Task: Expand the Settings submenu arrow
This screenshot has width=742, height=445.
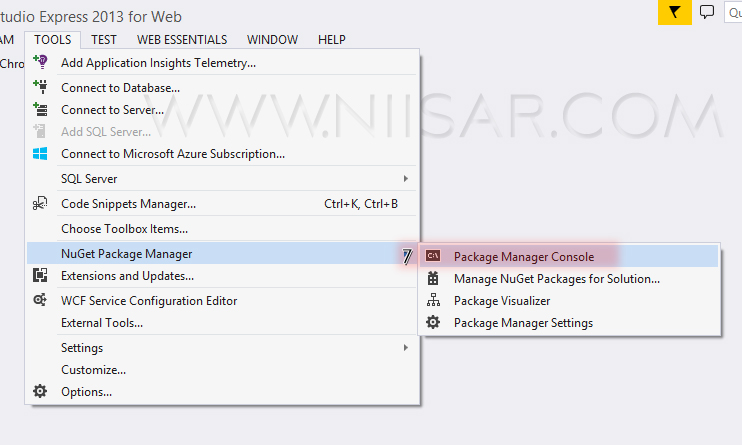Action: 406,347
